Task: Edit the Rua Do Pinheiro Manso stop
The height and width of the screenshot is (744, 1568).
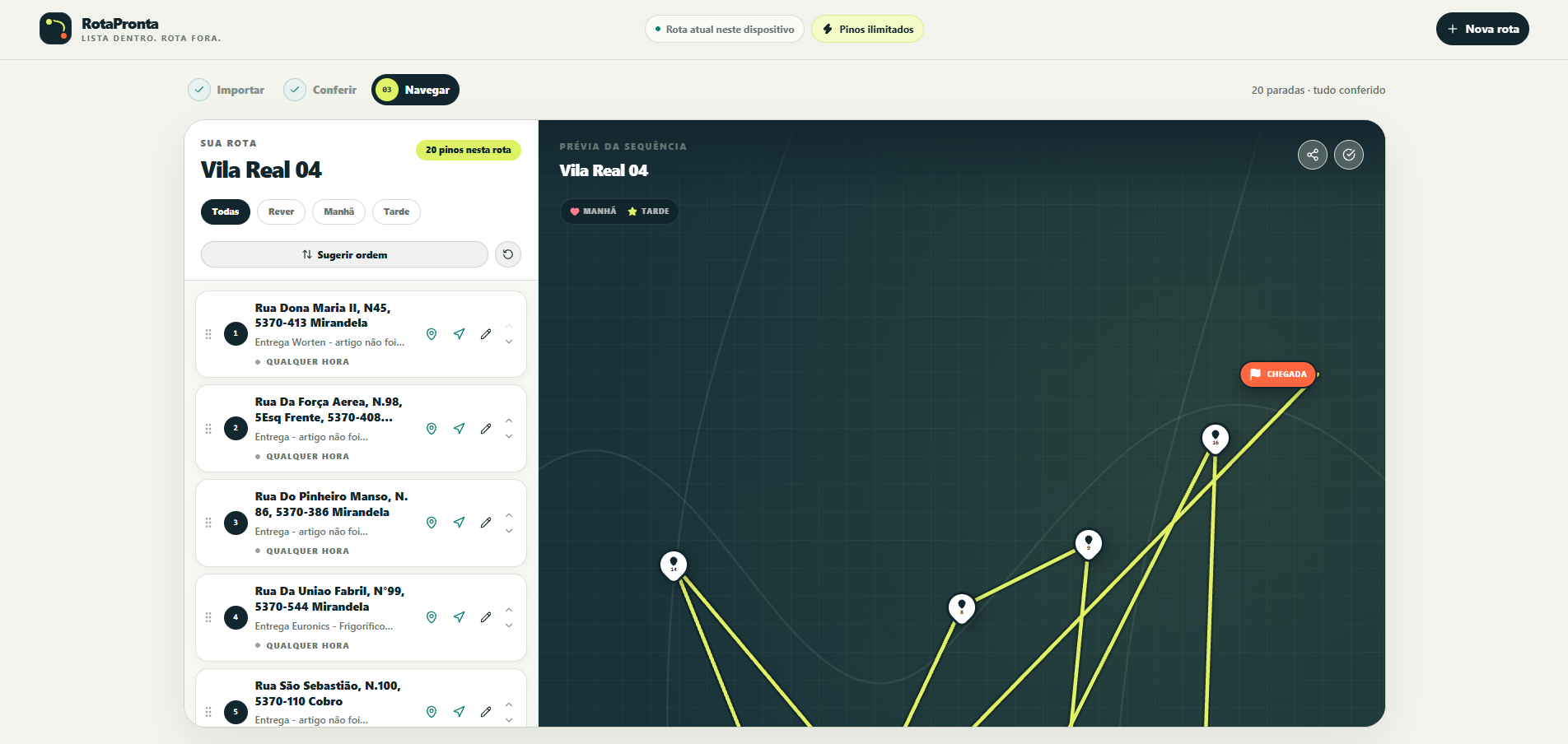Action: coord(486,523)
